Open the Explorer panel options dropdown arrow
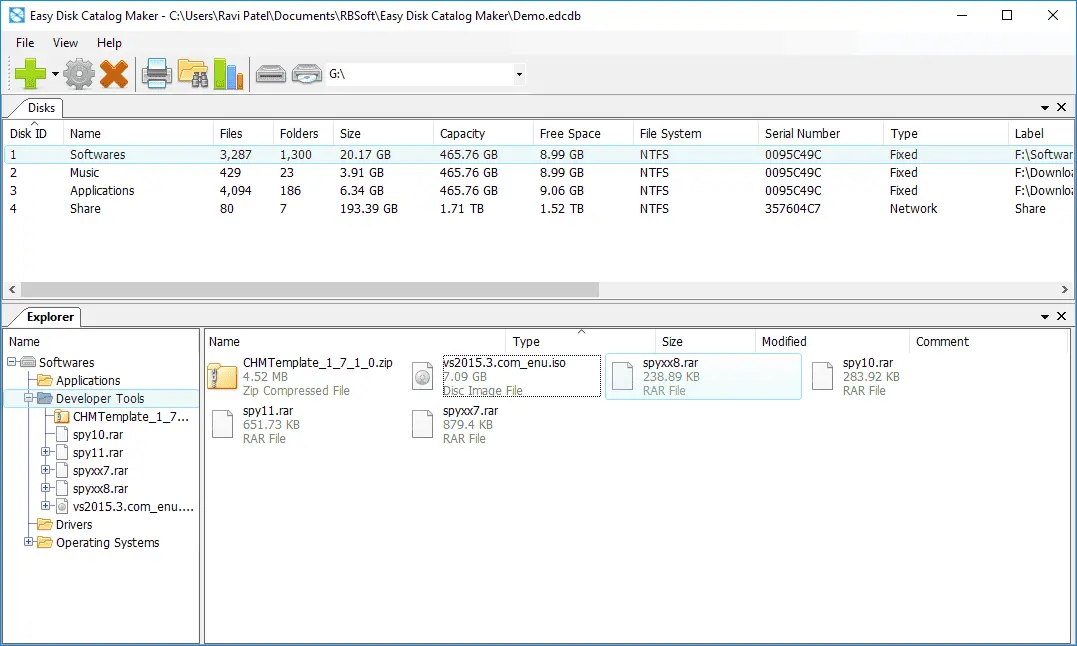Screen dimensions: 1077x646 pyautogui.click(x=1045, y=316)
